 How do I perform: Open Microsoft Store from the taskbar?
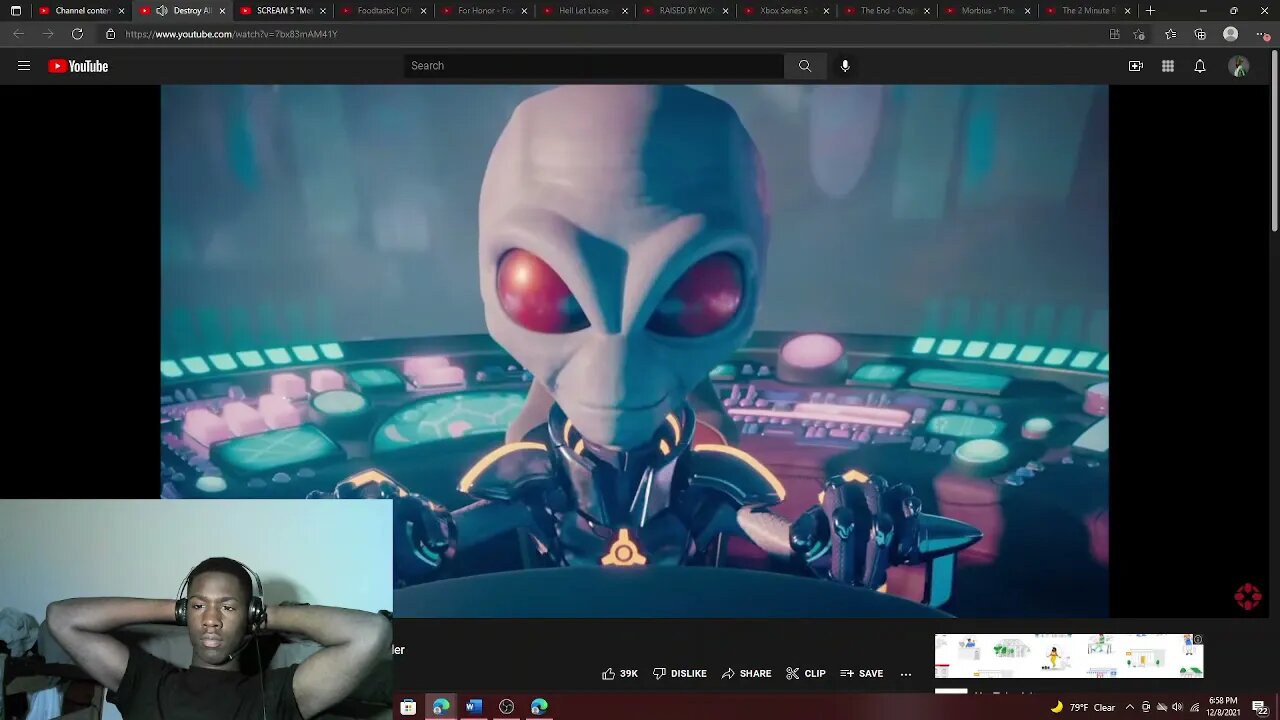(x=408, y=707)
